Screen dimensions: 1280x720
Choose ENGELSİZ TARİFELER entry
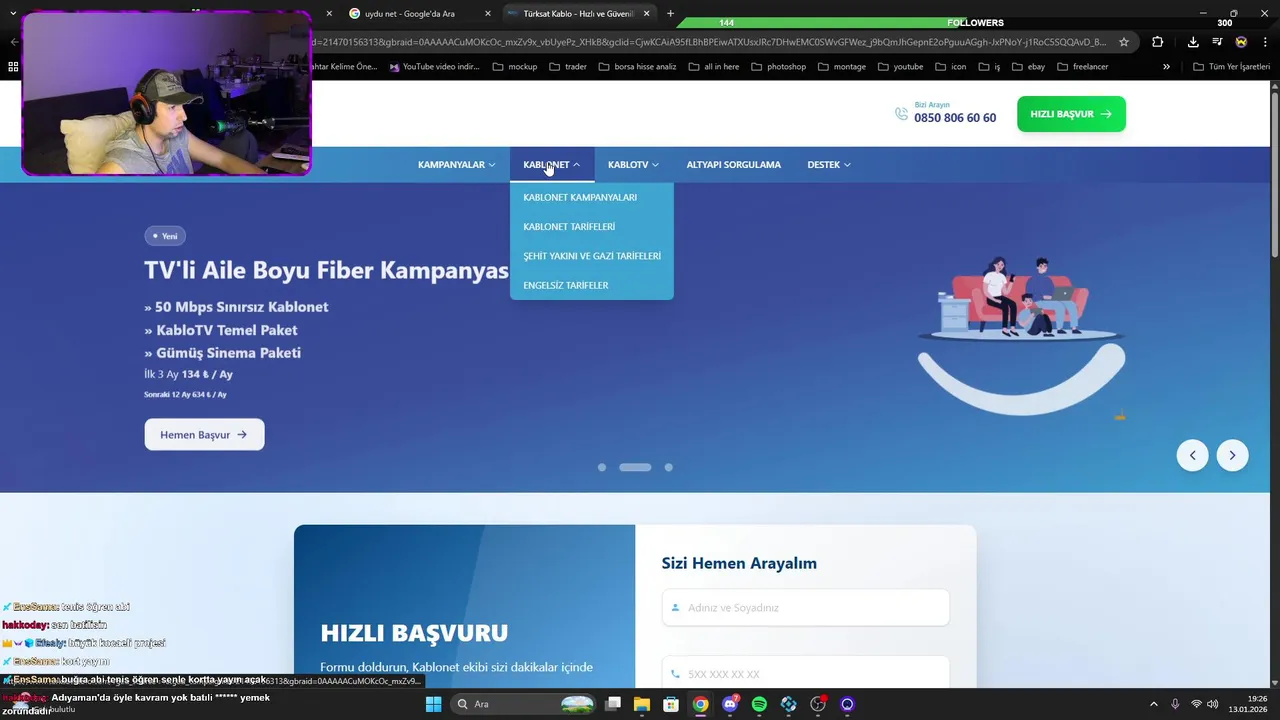(x=566, y=285)
